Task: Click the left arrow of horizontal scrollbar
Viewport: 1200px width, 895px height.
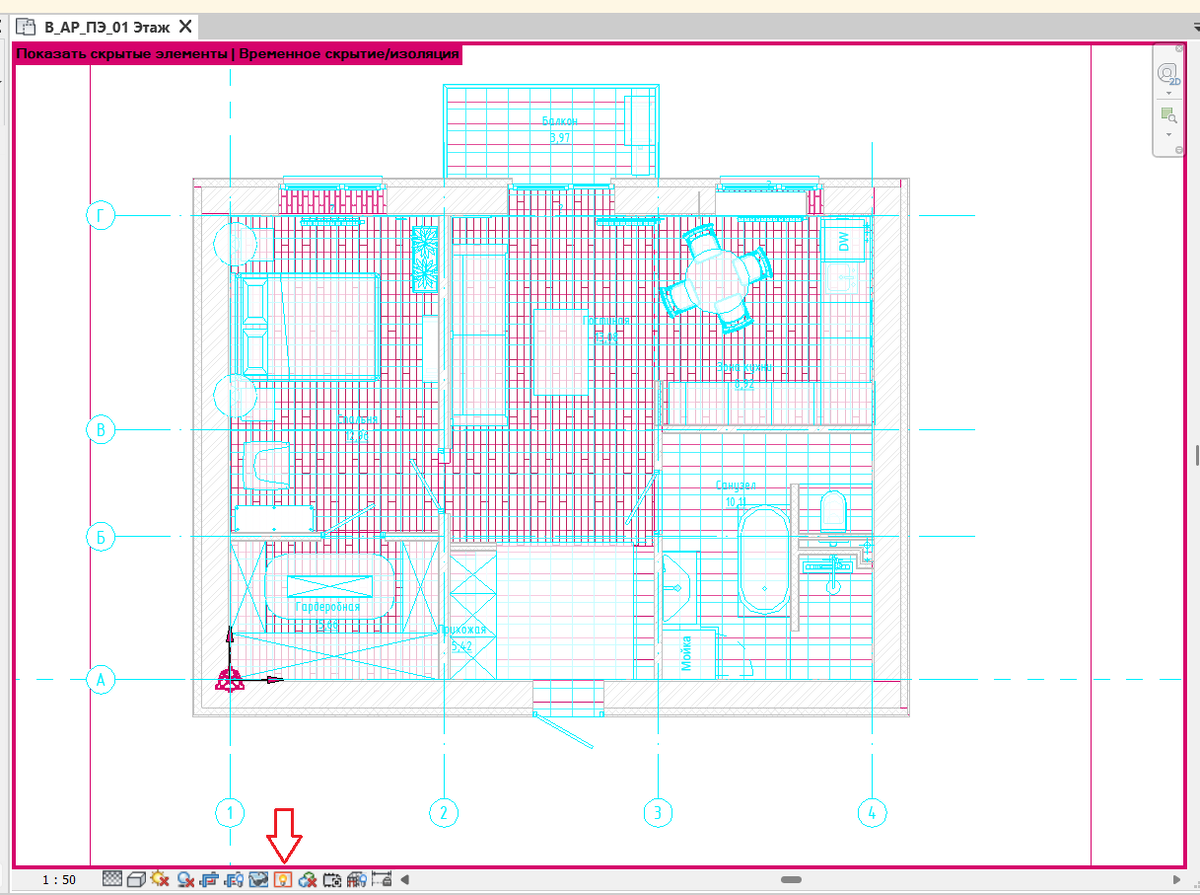Action: (405, 880)
